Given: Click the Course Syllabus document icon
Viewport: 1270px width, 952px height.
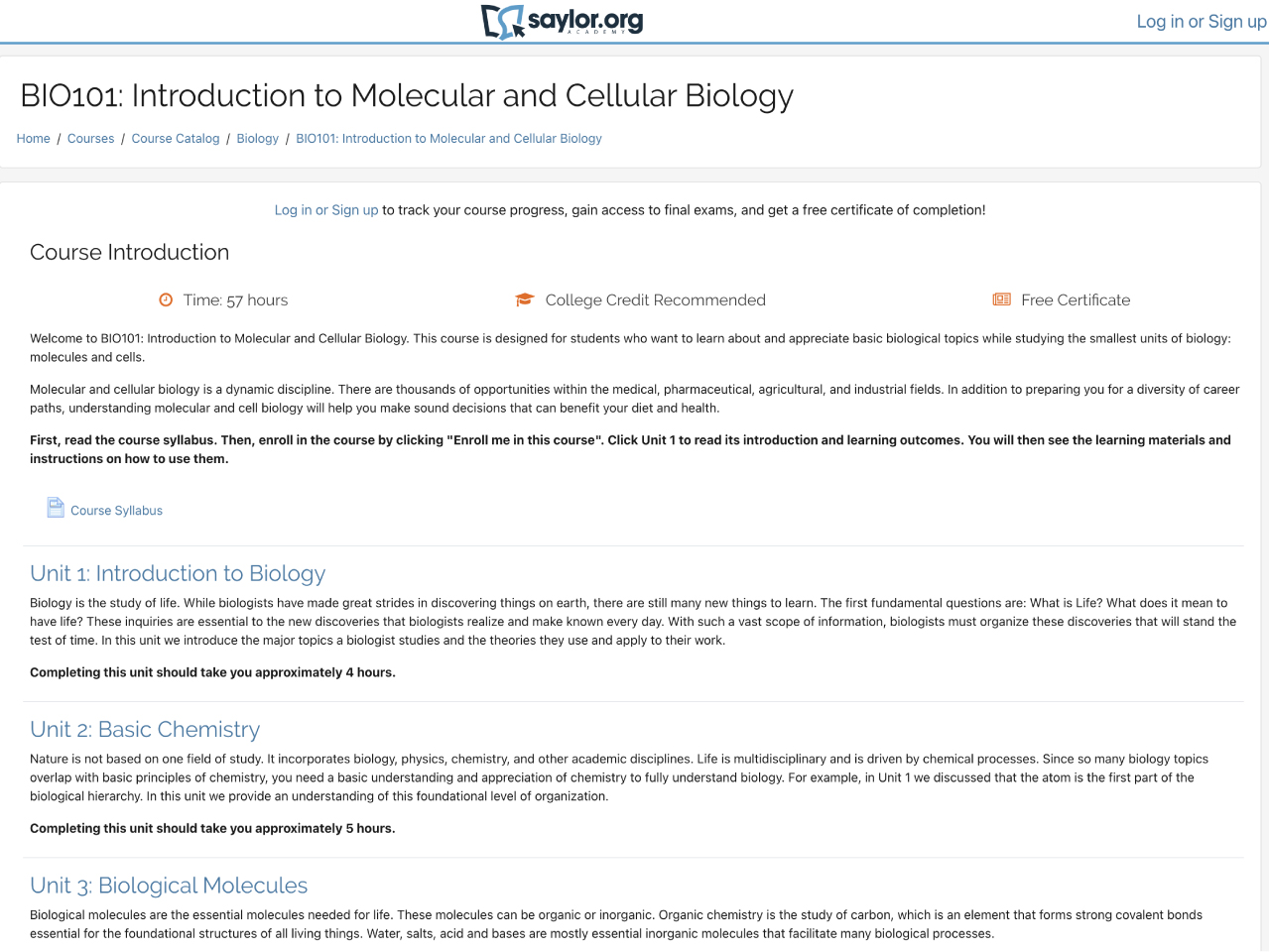Looking at the screenshot, I should (x=56, y=508).
